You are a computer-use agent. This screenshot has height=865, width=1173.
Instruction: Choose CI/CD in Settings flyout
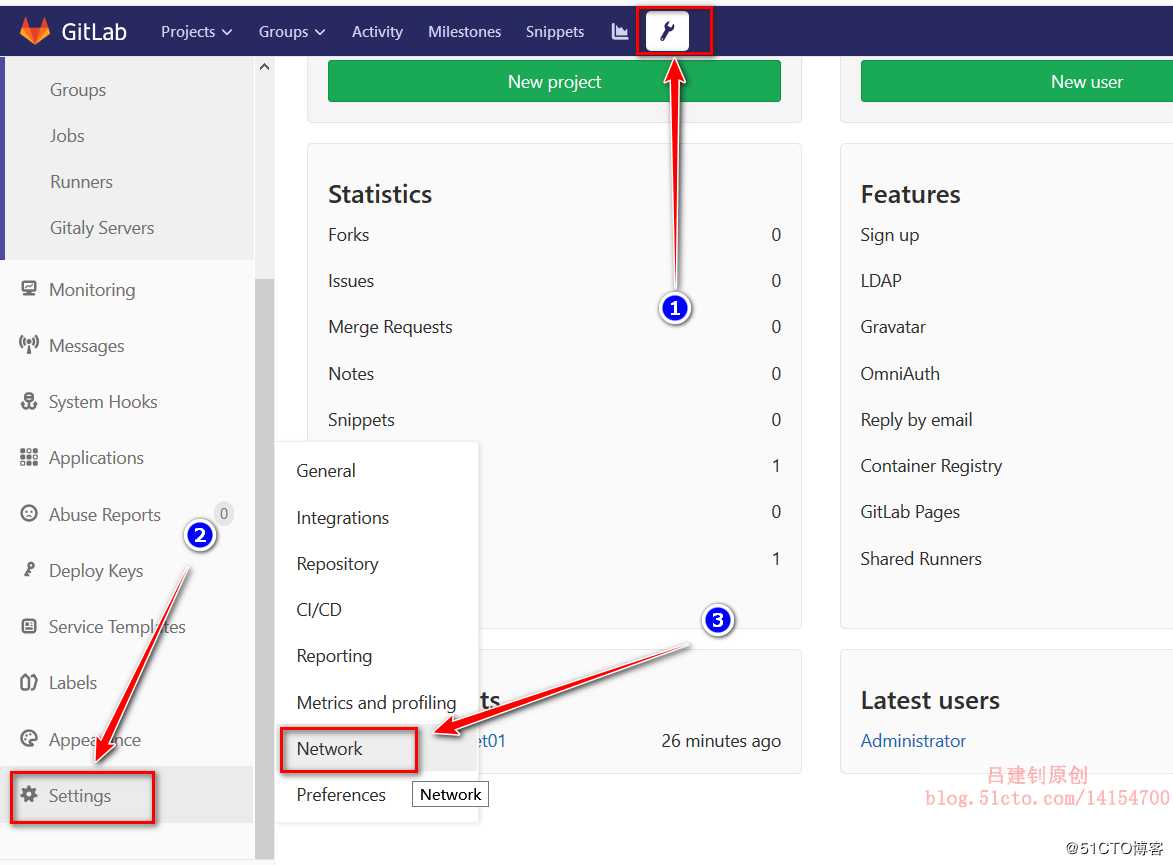click(x=319, y=610)
